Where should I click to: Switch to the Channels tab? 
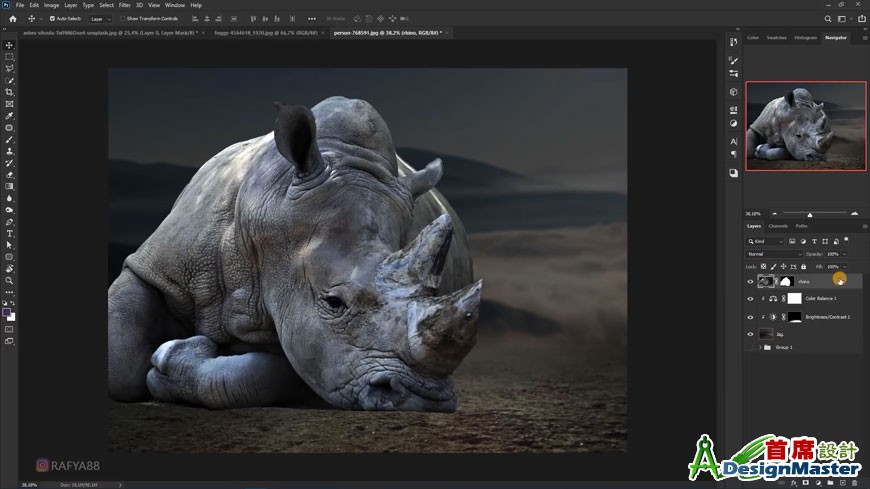[778, 226]
